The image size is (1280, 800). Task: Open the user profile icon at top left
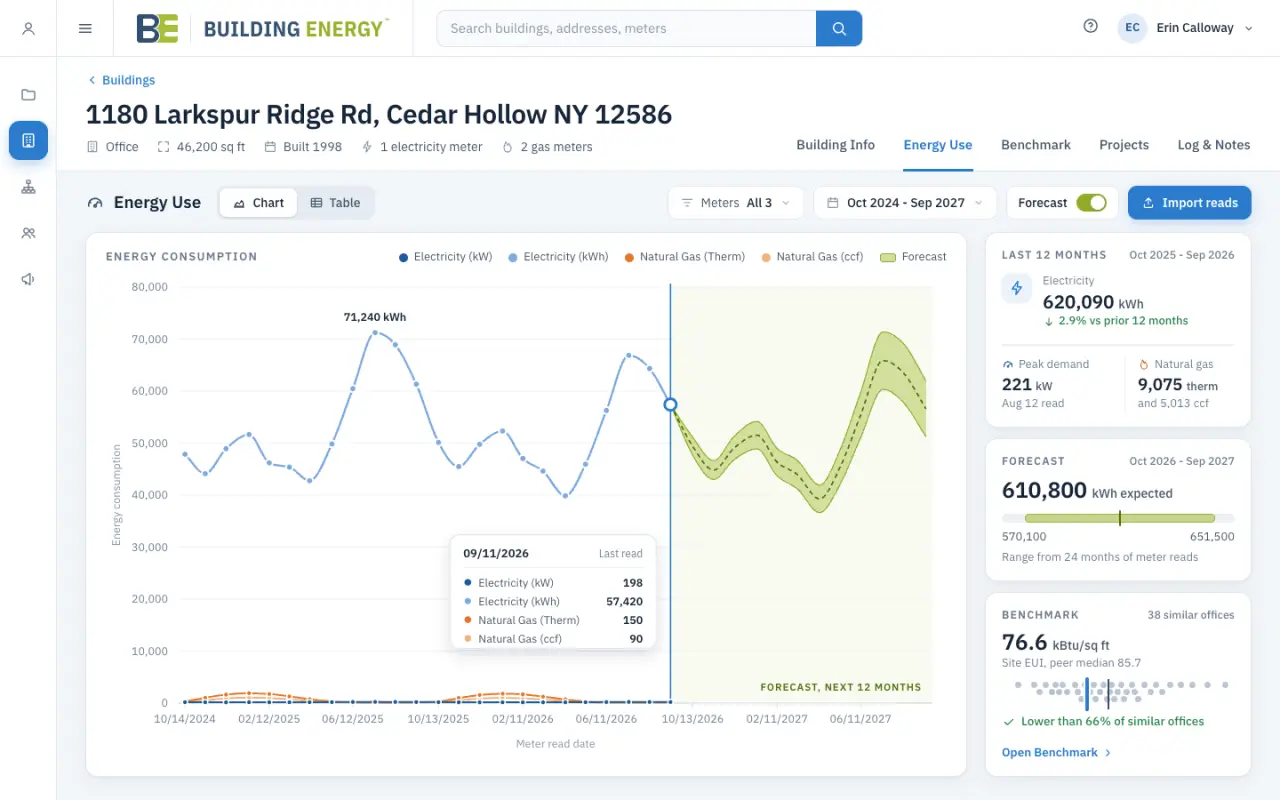pos(28,28)
